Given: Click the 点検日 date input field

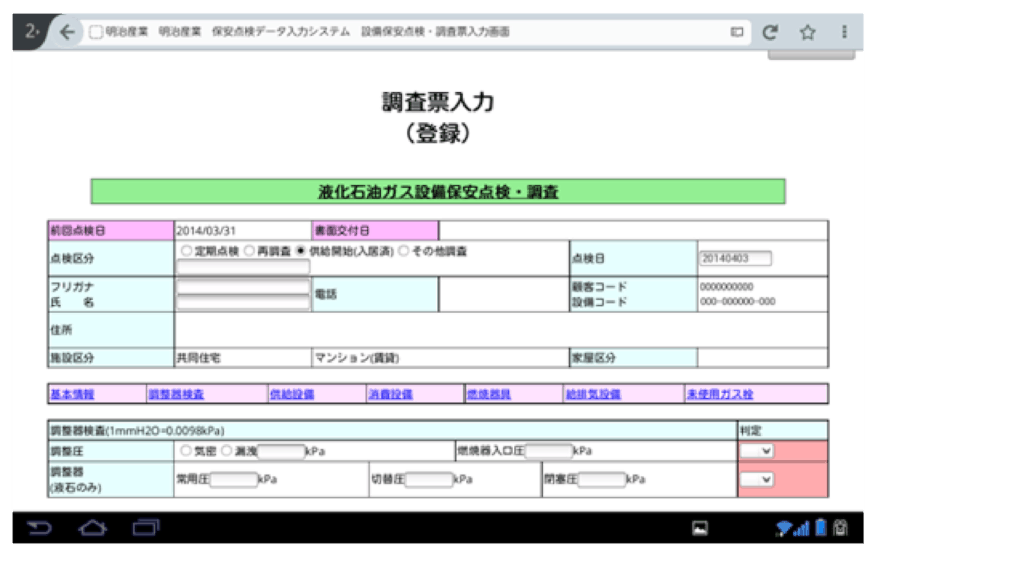Looking at the screenshot, I should (735, 258).
